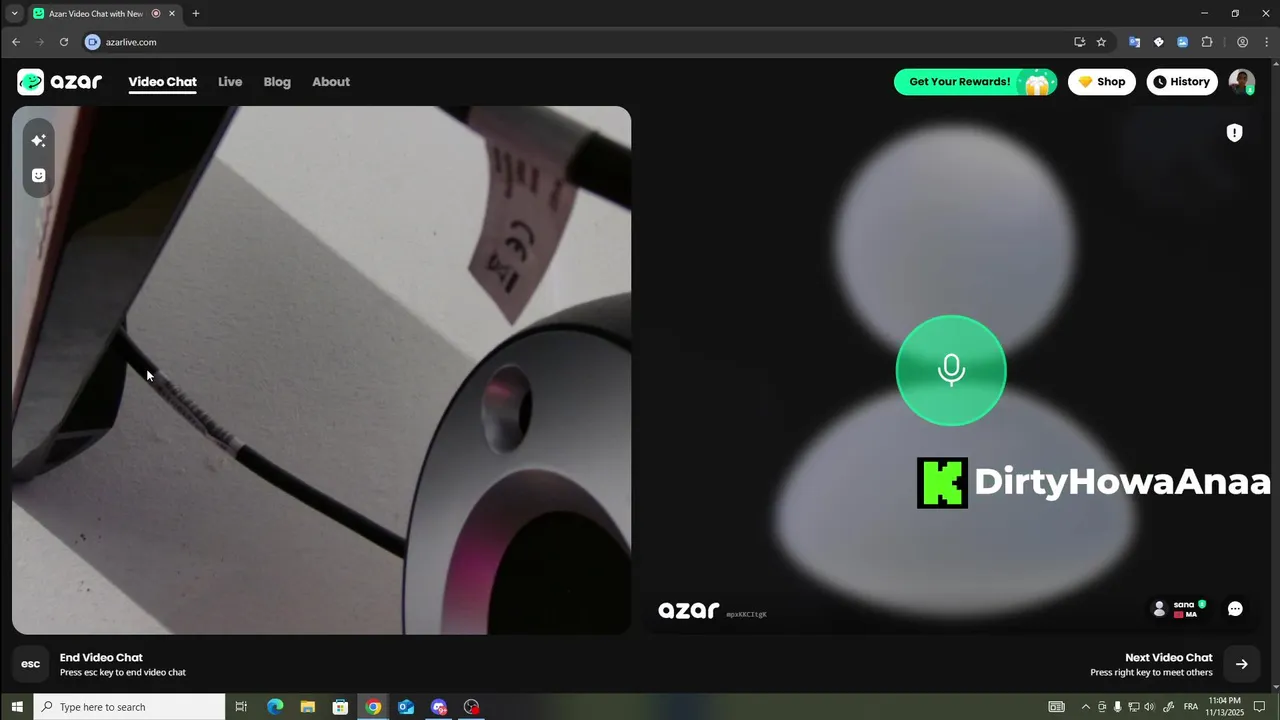Screen dimensions: 1280x720
Task: Open the chat bubble icon on the partner video
Action: tap(1235, 609)
